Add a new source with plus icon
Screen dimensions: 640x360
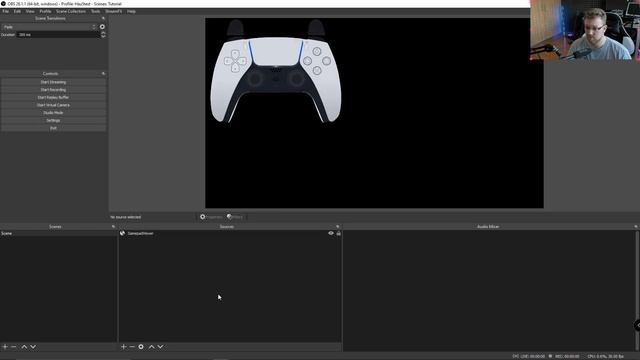tap(123, 347)
